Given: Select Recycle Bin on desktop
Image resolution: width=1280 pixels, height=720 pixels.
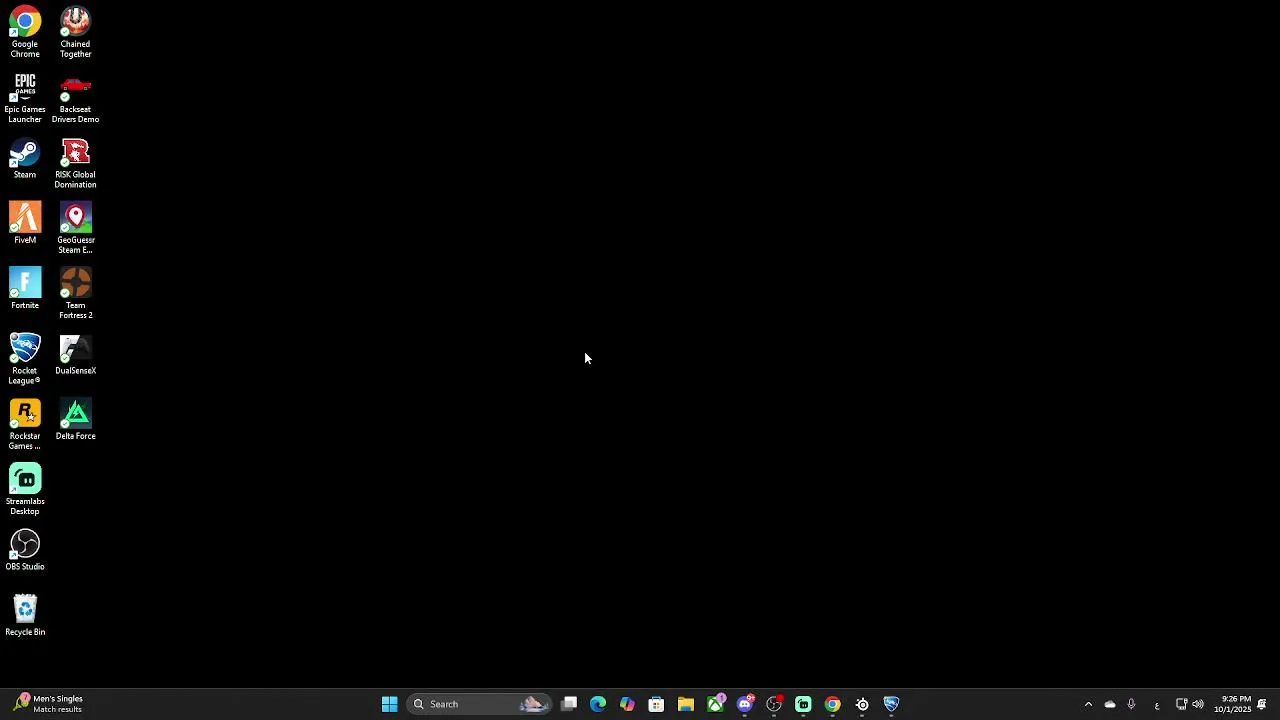Looking at the screenshot, I should (25, 616).
